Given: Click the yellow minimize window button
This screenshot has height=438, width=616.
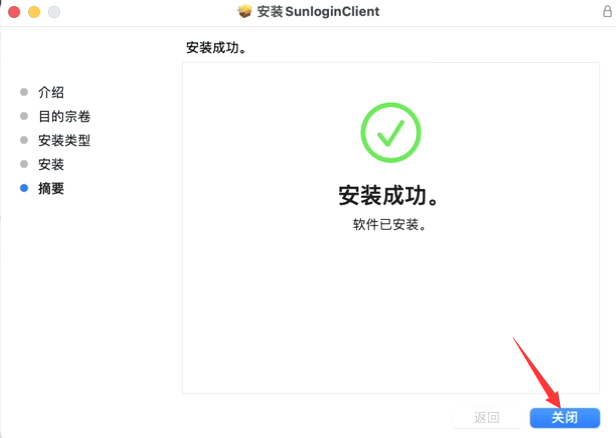Looking at the screenshot, I should (x=34, y=12).
